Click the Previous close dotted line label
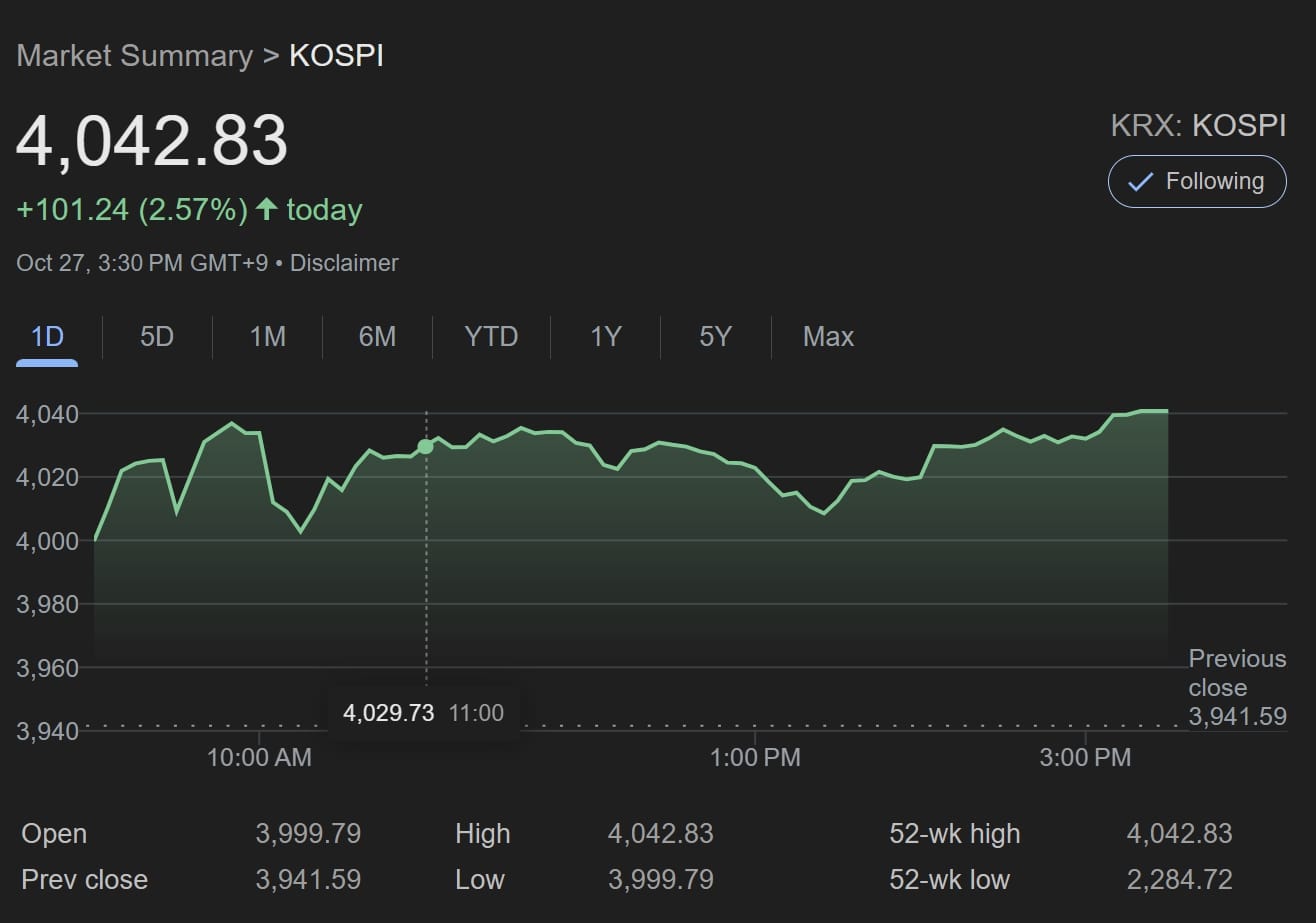The width and height of the screenshot is (1316, 923). 1237,688
